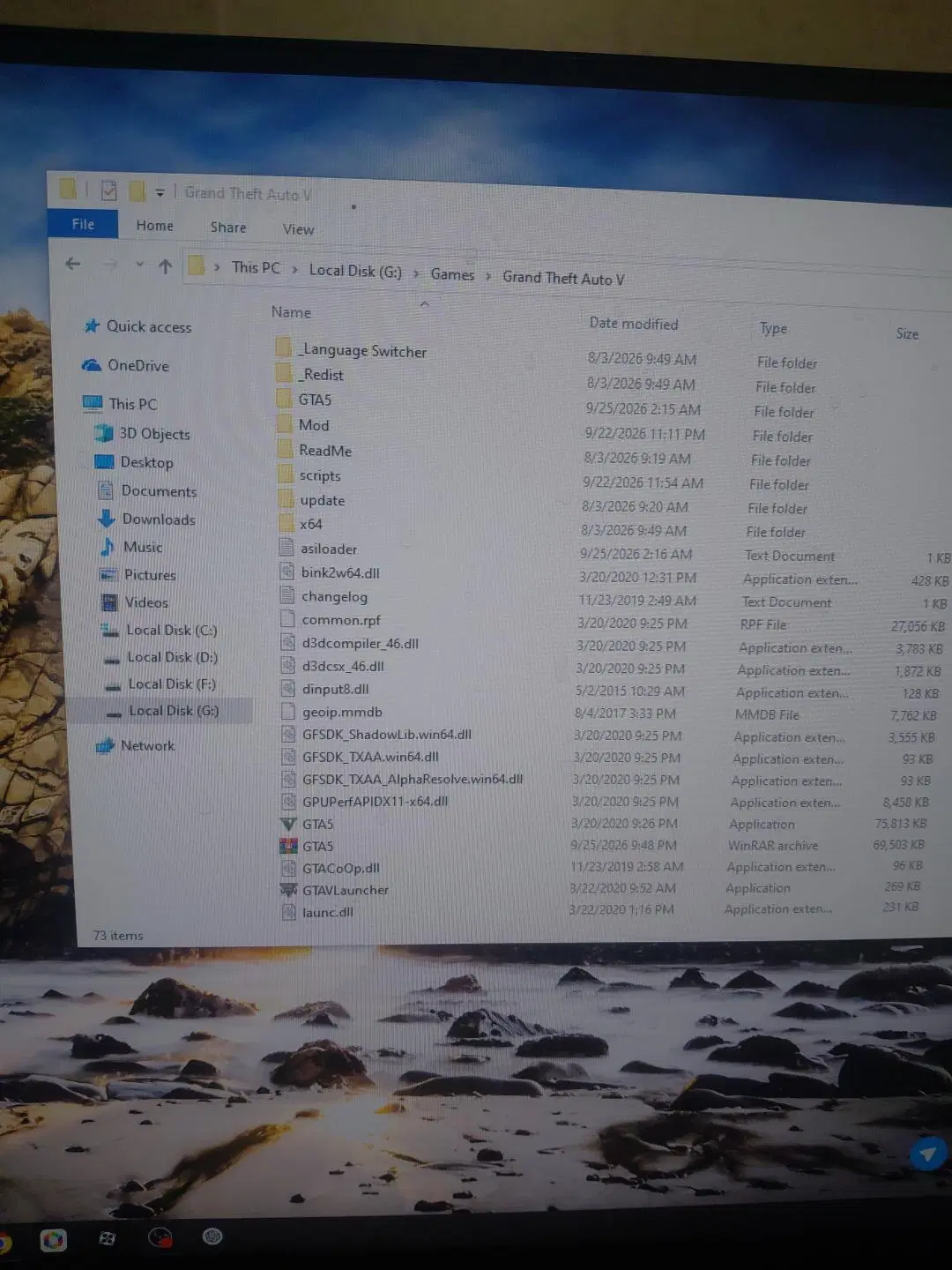Viewport: 952px width, 1270px height.
Task: Open the Customize Quick Access Toolbar dropdown
Action: [x=160, y=192]
